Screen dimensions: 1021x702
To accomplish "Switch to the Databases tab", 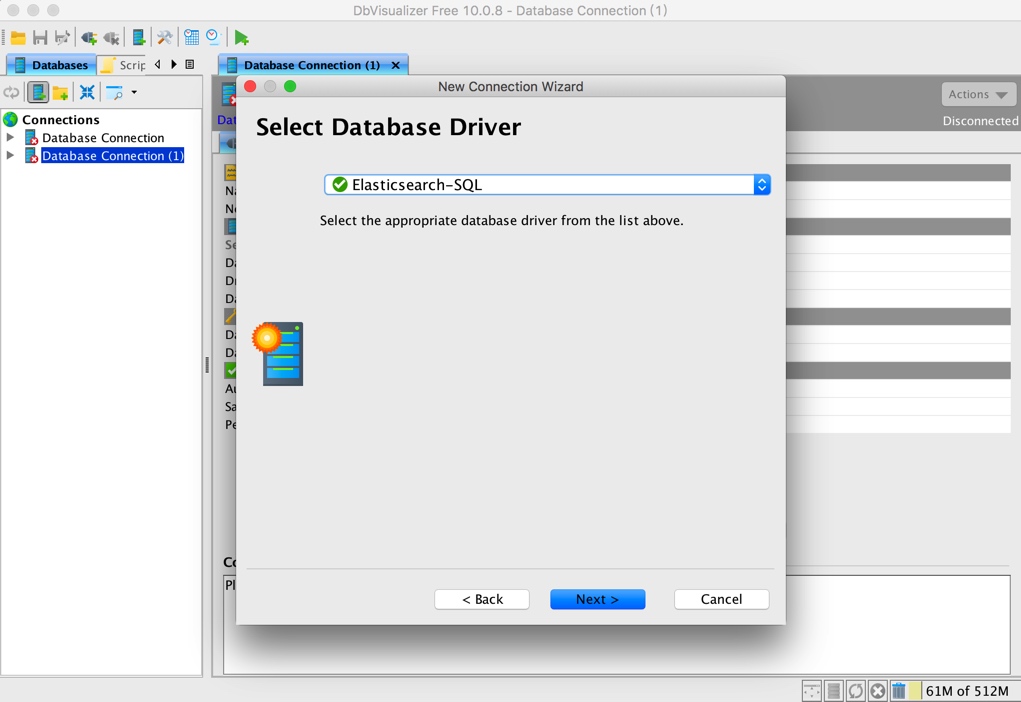I will 51,64.
